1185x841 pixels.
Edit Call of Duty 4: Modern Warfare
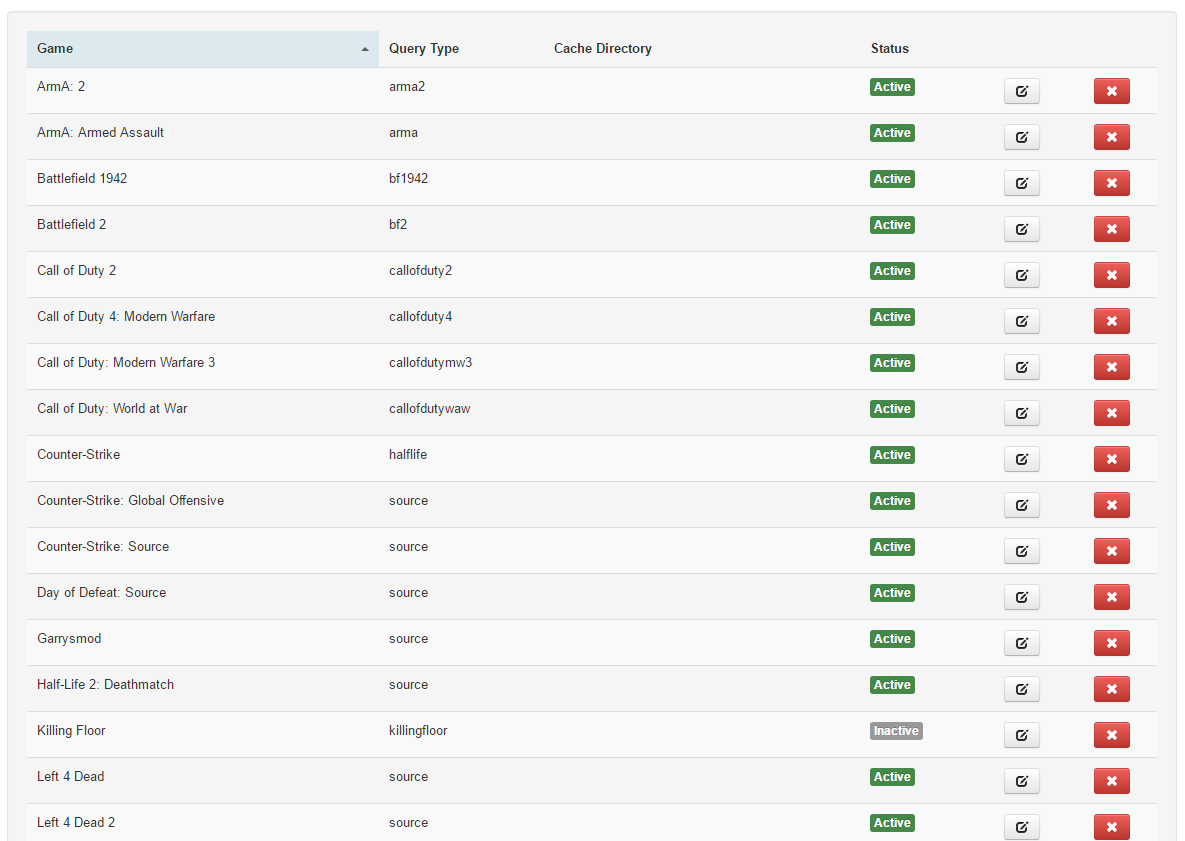click(1022, 321)
